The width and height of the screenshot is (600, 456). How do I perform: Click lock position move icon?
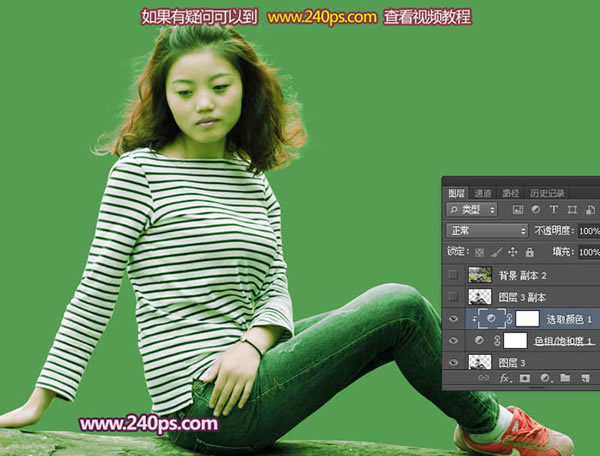coord(513,253)
